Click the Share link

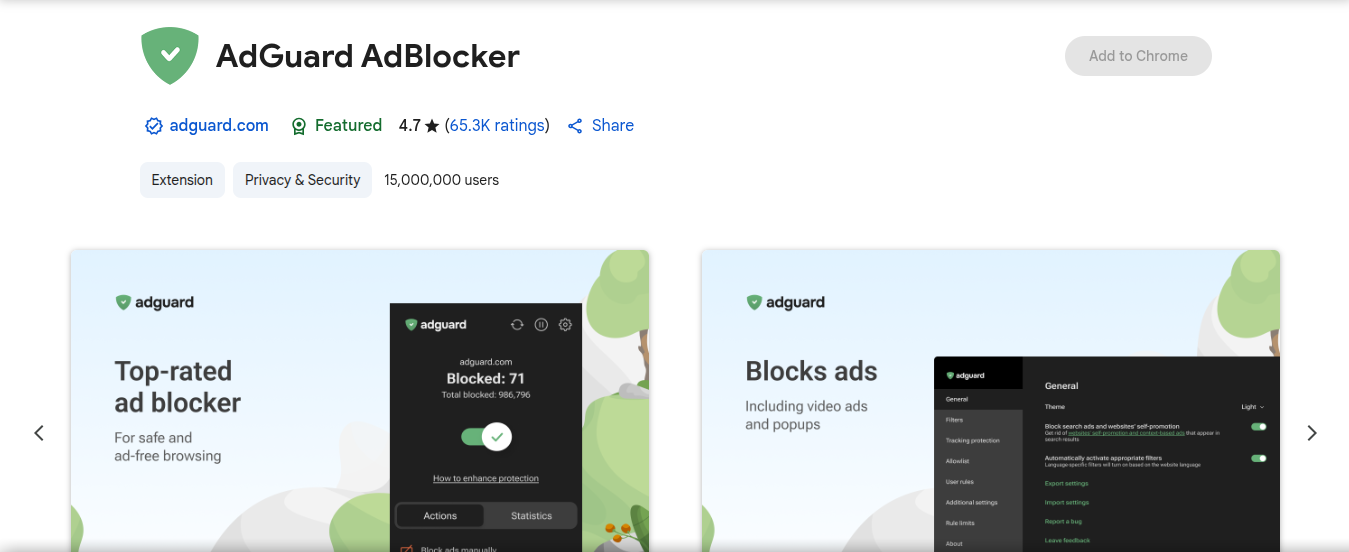(601, 125)
